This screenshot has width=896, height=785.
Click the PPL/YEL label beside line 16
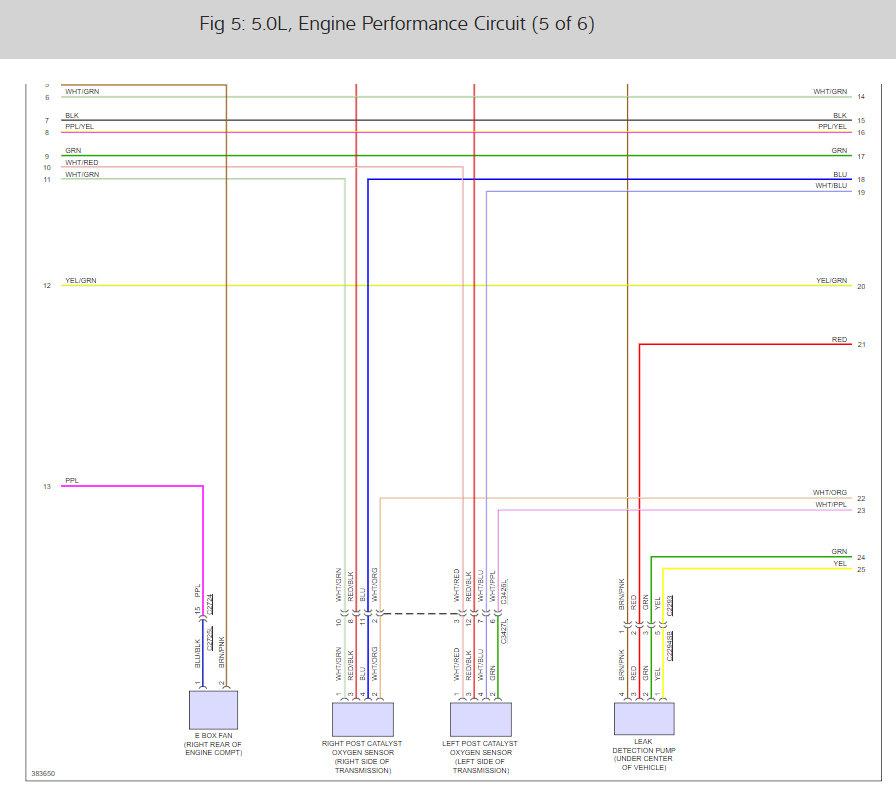click(x=833, y=126)
